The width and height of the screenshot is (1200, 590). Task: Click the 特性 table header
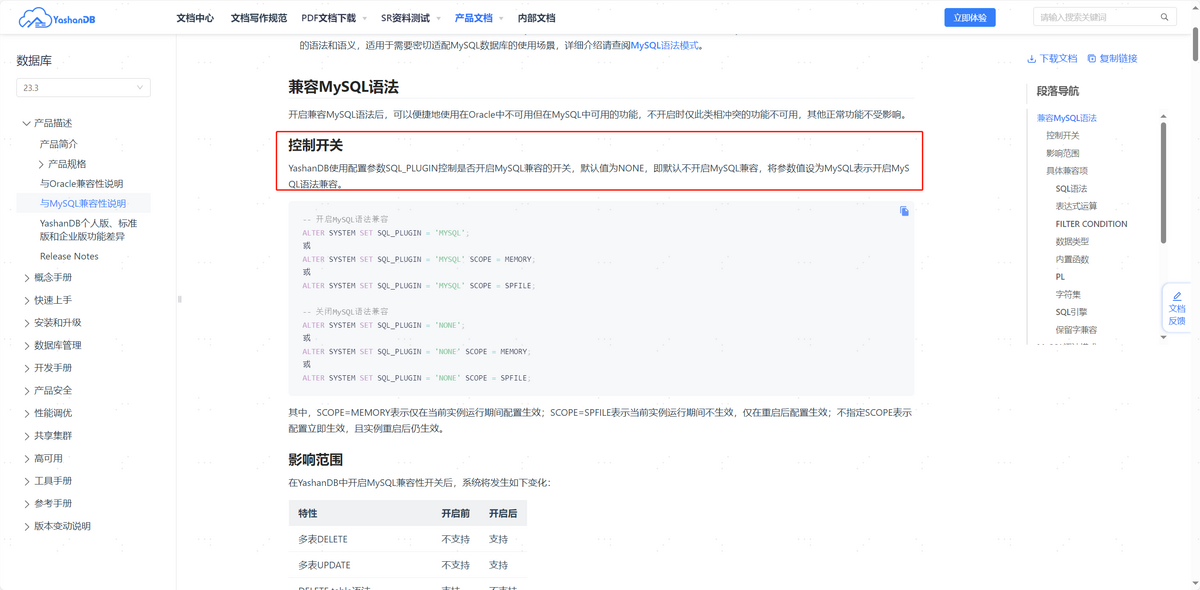pyautogui.click(x=308, y=513)
